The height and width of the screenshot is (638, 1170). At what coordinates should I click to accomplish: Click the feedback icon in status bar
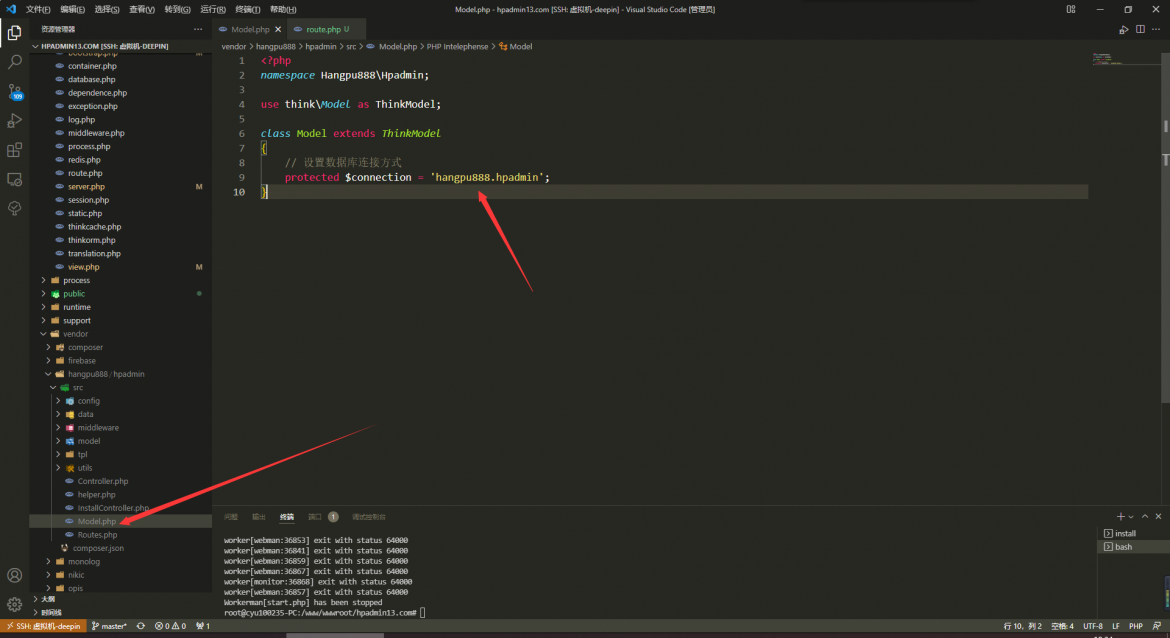(x=1157, y=626)
